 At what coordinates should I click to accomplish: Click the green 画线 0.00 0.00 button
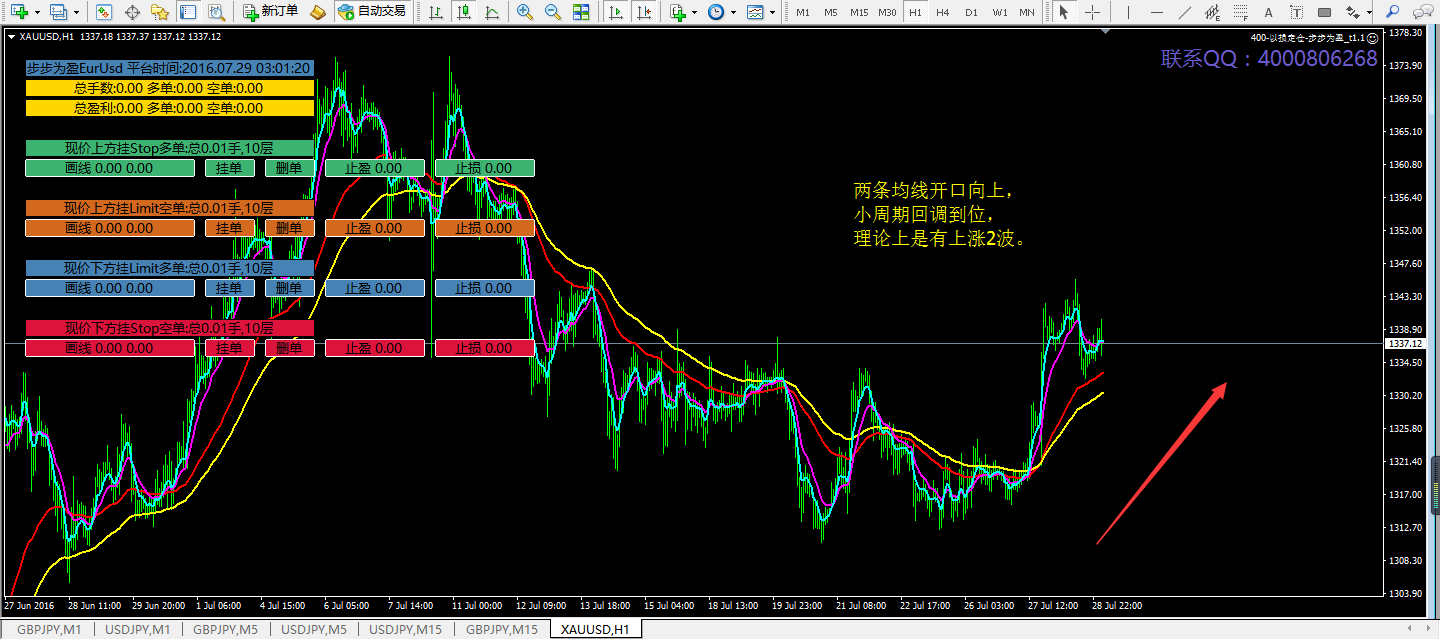(x=109, y=168)
